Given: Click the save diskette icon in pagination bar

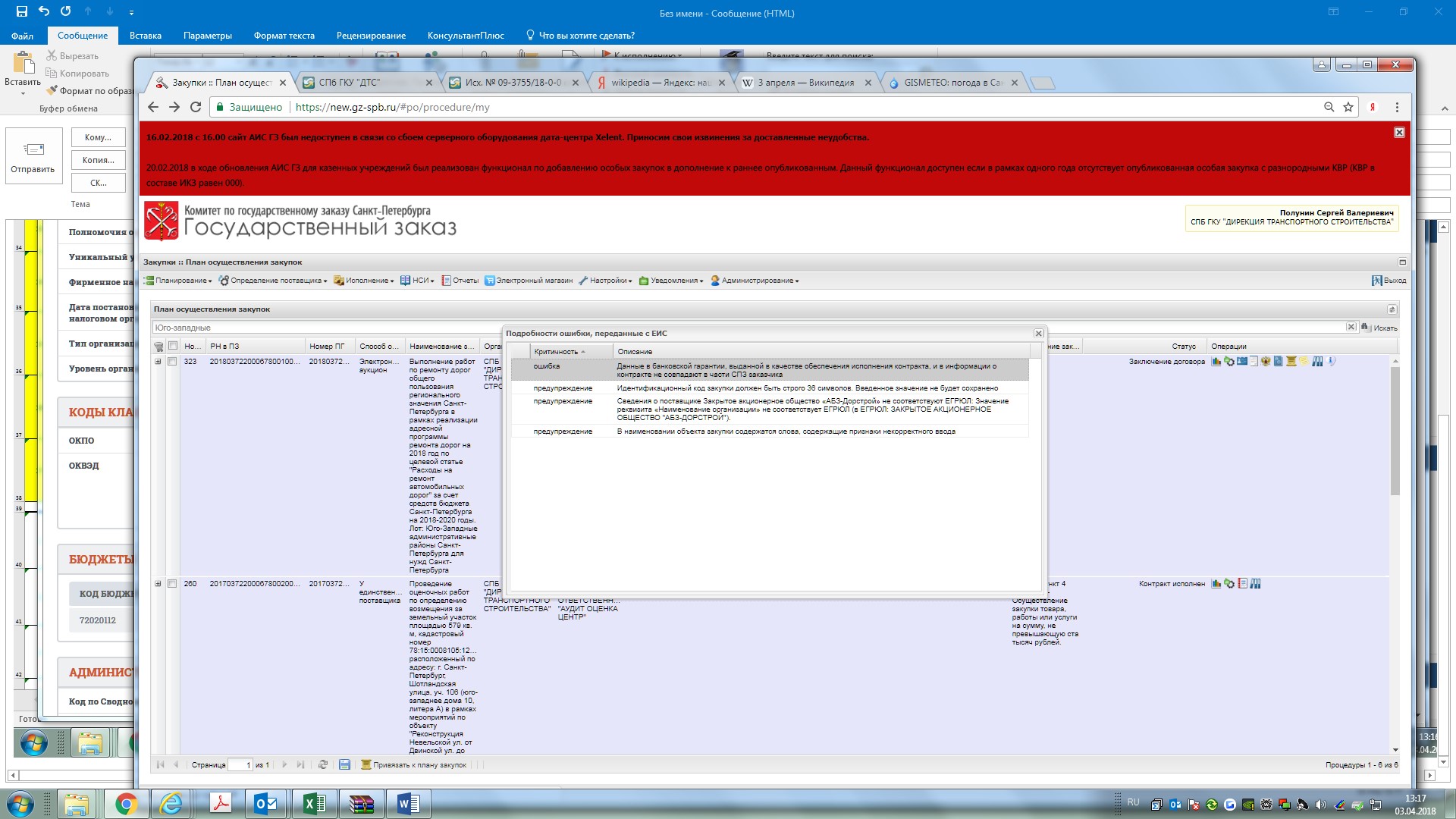Looking at the screenshot, I should (x=344, y=764).
